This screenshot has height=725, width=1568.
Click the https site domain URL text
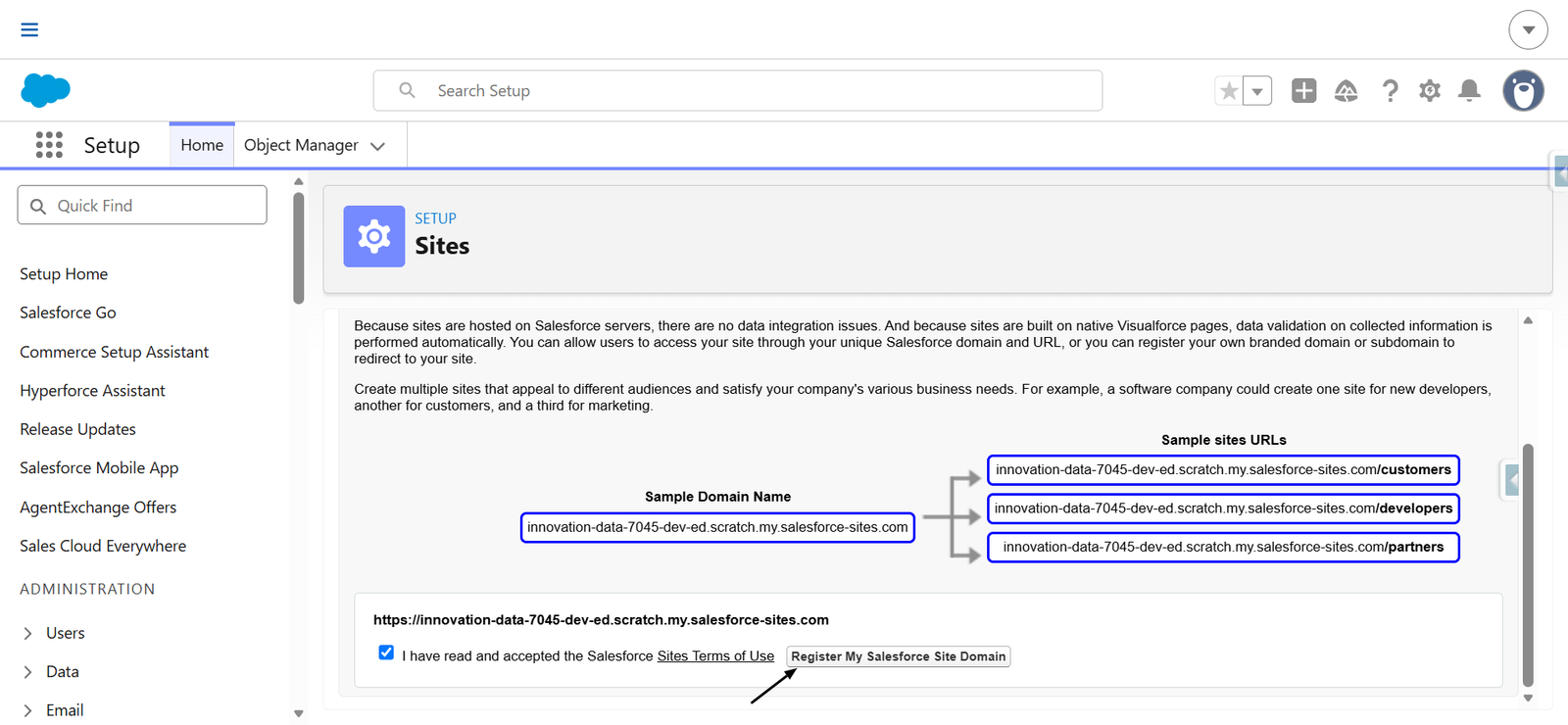coord(601,620)
